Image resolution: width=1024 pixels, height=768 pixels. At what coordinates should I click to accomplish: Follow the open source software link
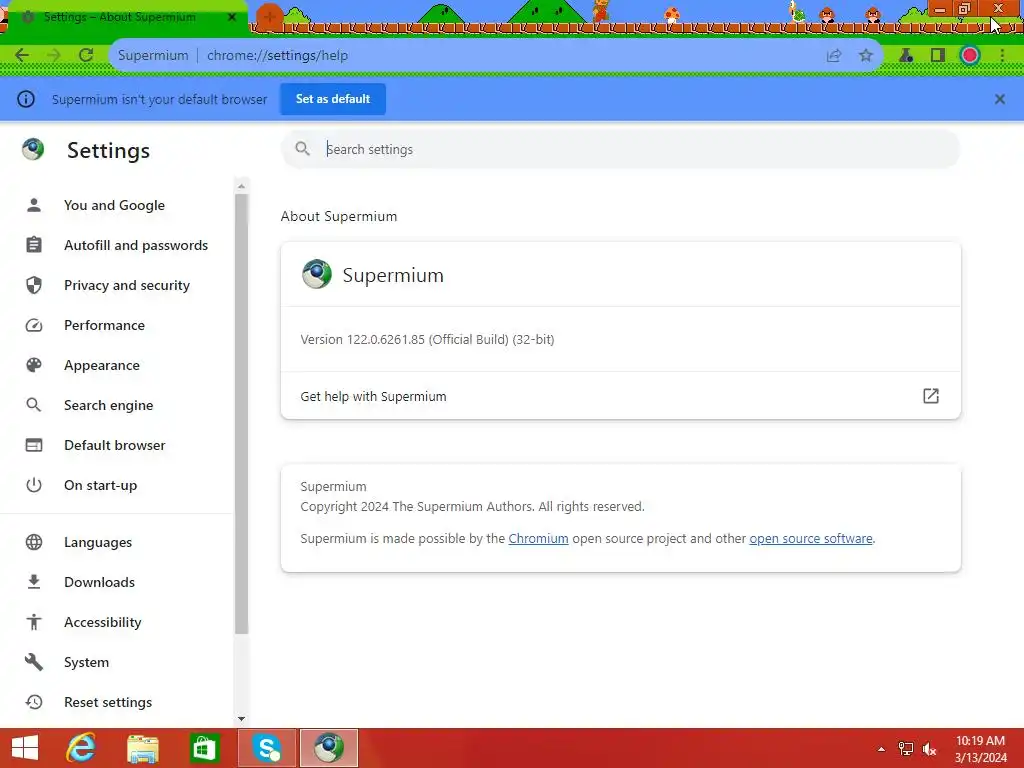810,539
